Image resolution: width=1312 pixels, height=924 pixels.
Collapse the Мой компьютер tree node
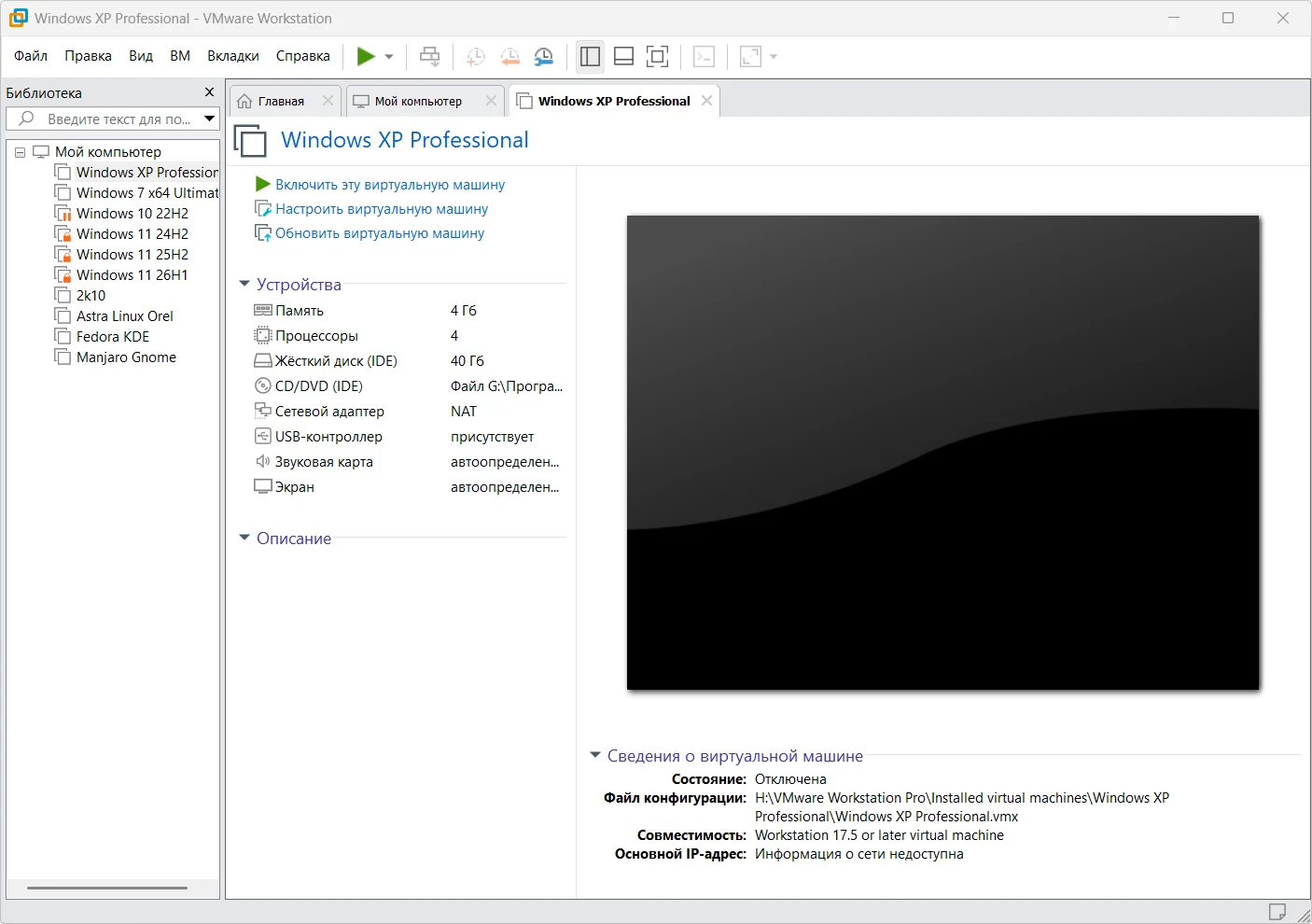click(x=20, y=152)
